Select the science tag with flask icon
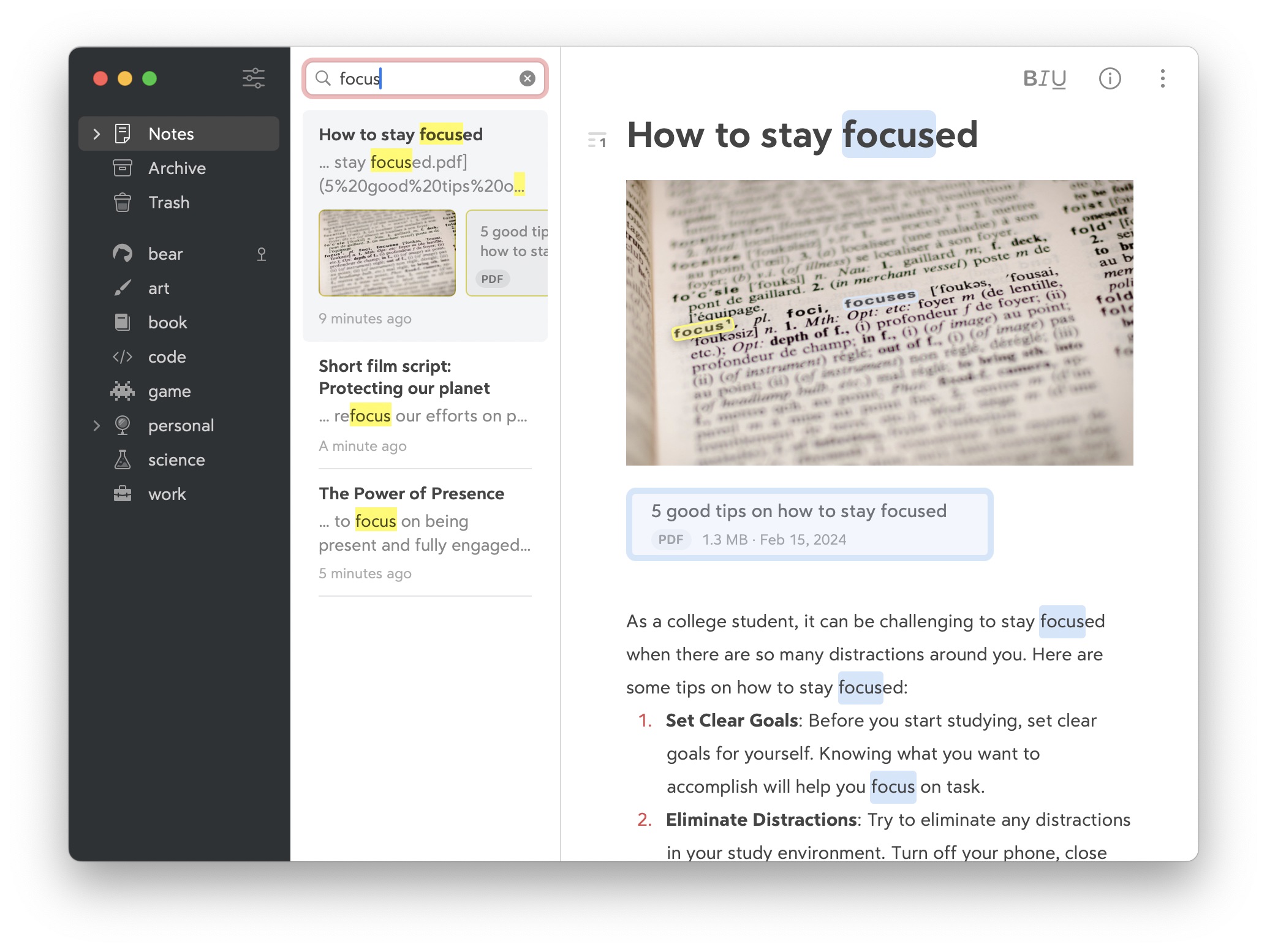 [x=176, y=460]
